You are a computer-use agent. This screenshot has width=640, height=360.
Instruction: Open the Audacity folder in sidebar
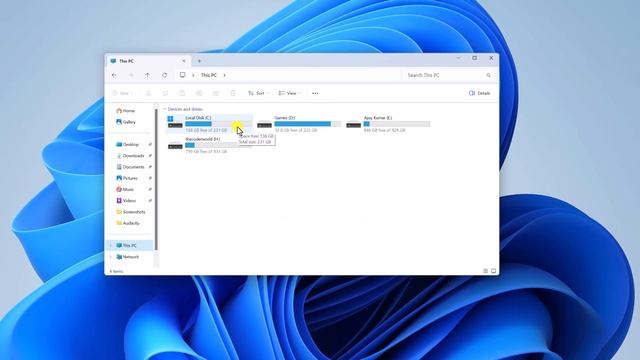click(x=128, y=223)
